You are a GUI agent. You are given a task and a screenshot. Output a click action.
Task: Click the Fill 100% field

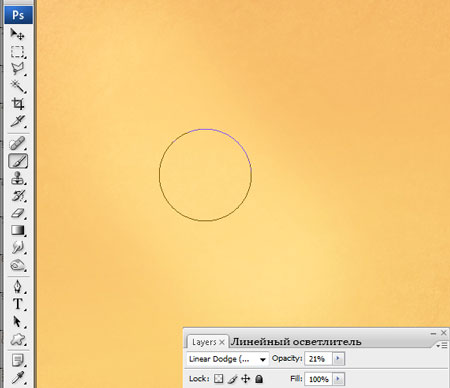click(x=319, y=379)
